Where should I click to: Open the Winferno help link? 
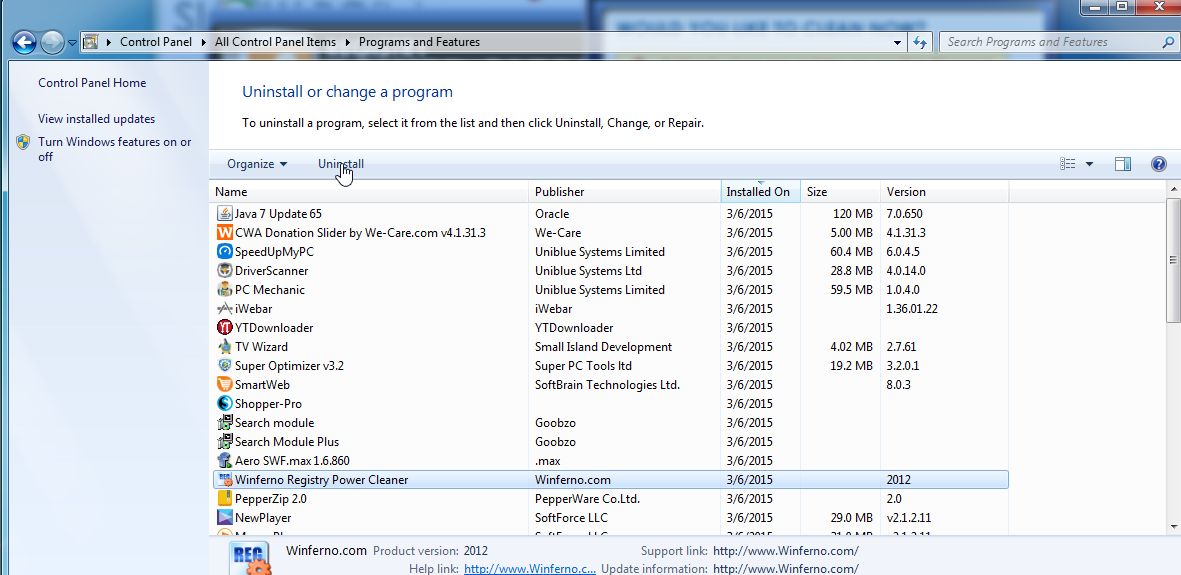click(529, 569)
